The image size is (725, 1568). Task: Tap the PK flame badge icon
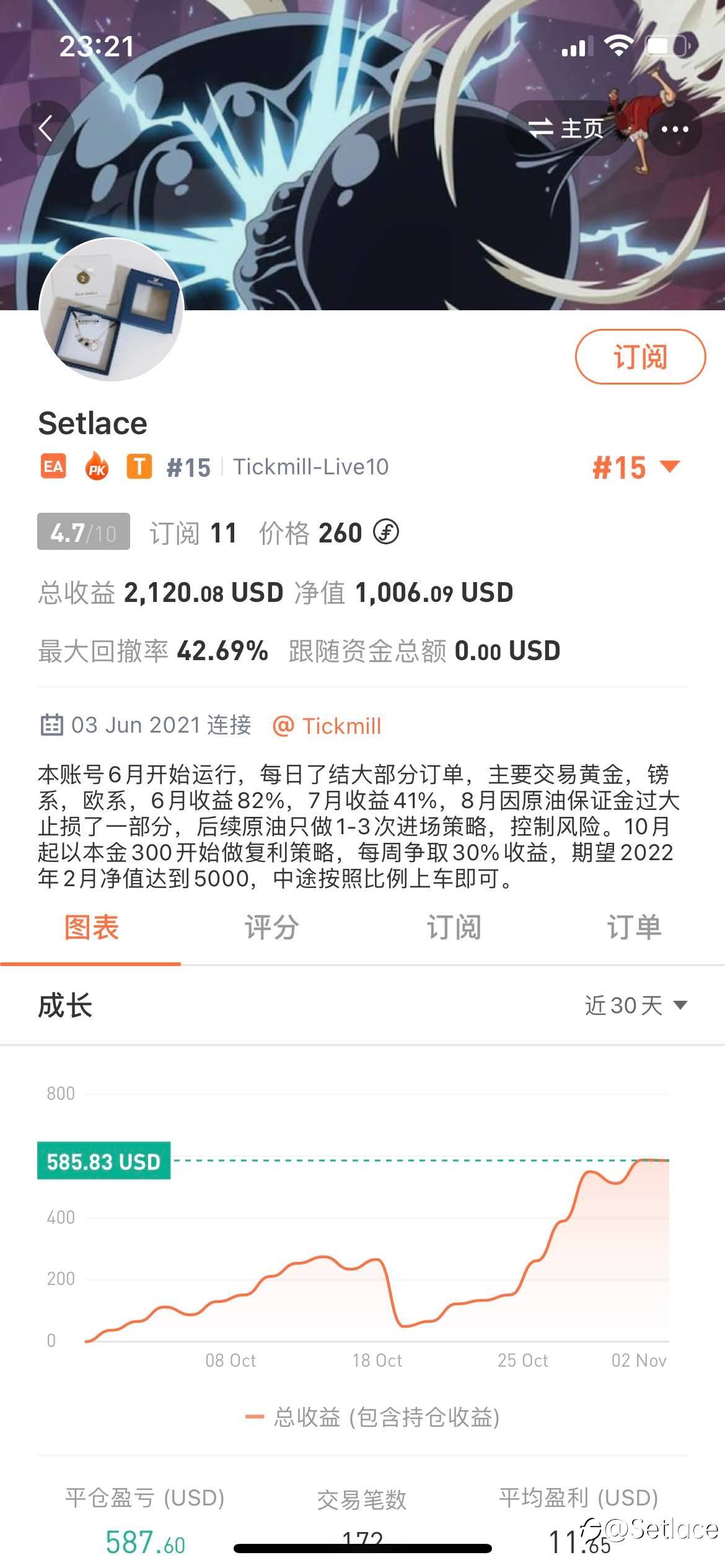(97, 466)
